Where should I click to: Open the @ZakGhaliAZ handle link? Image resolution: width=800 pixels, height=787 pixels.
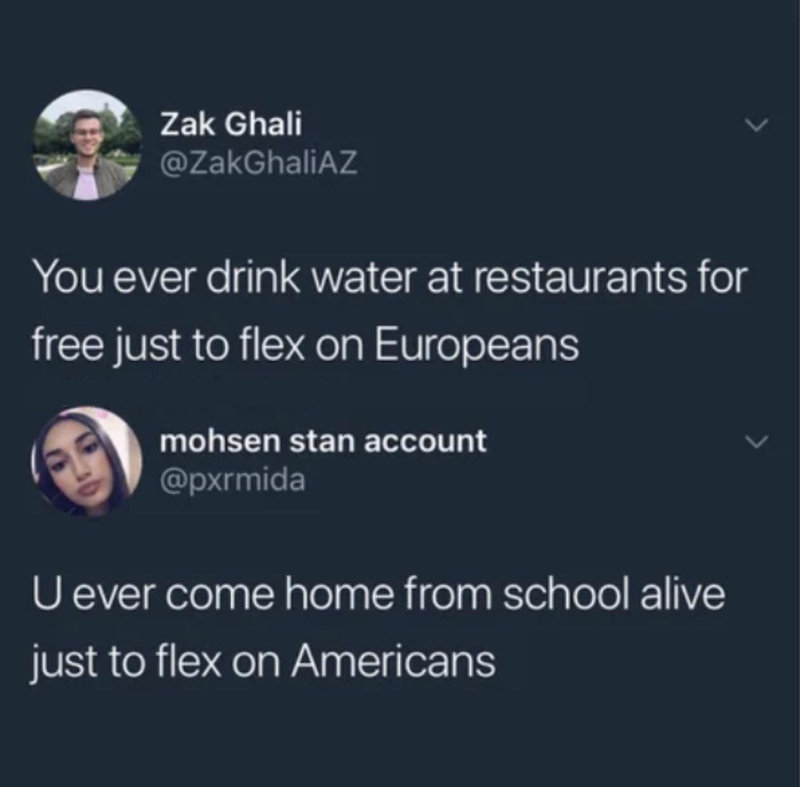click(259, 163)
